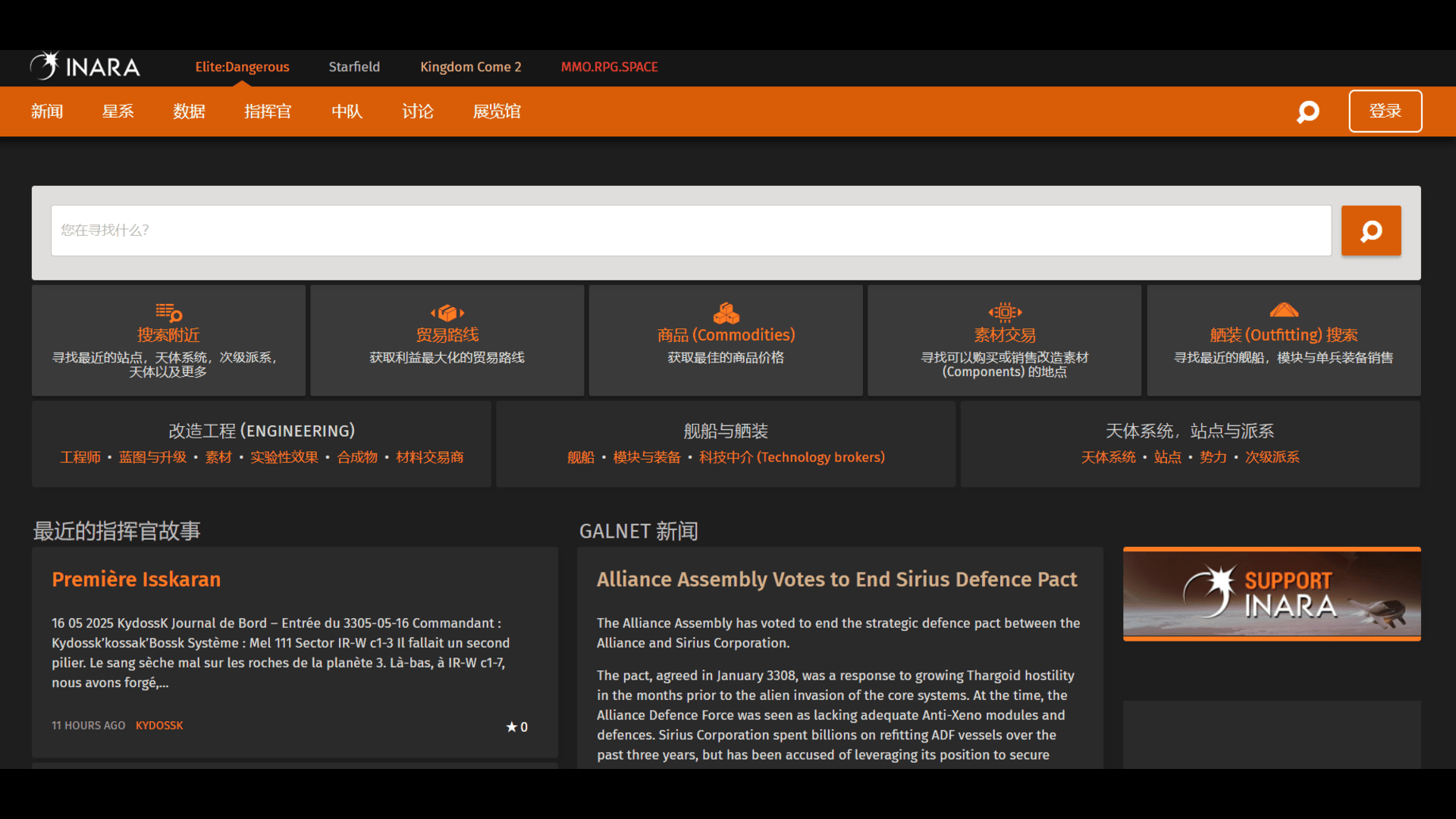Viewport: 1456px width, 819px height.
Task: Open the 素材 engineering link
Action: coord(218,457)
